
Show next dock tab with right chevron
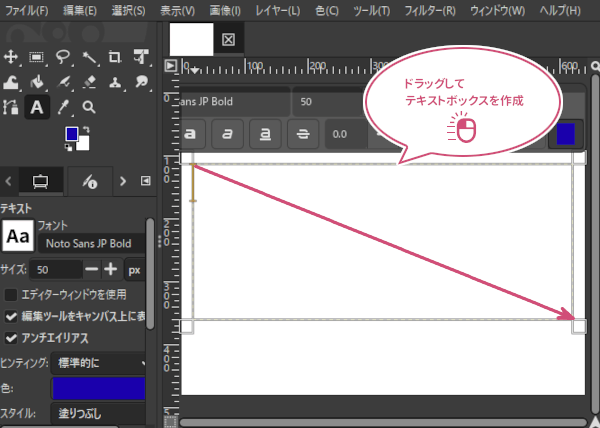point(122,181)
